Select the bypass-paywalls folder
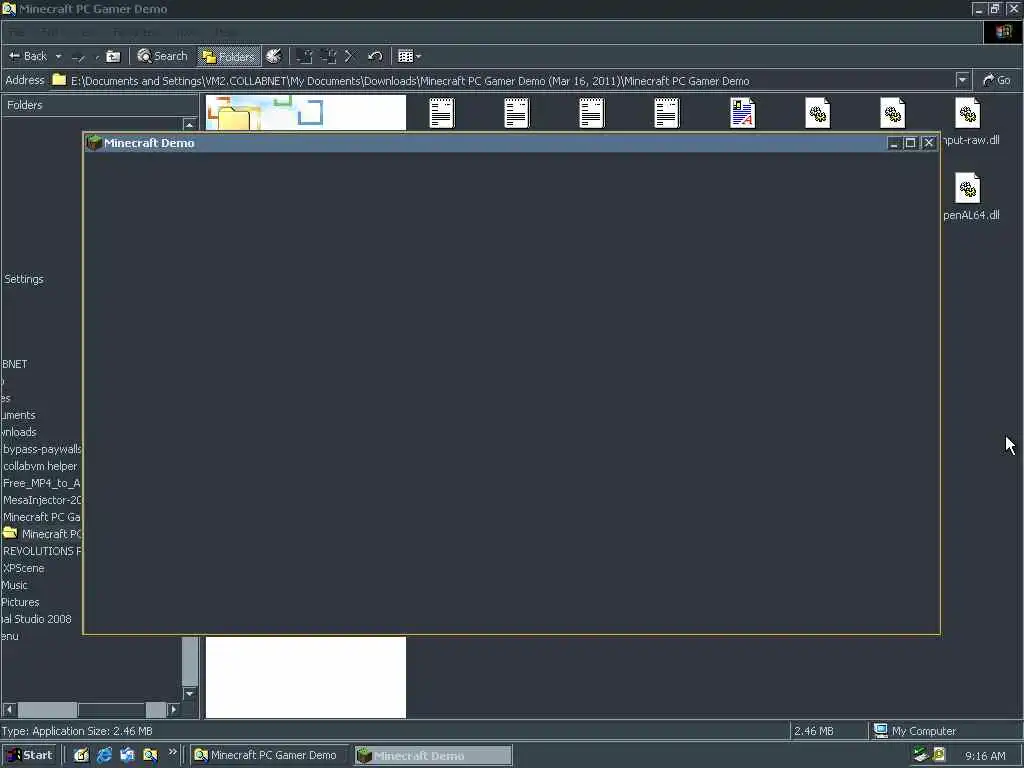 click(42, 449)
